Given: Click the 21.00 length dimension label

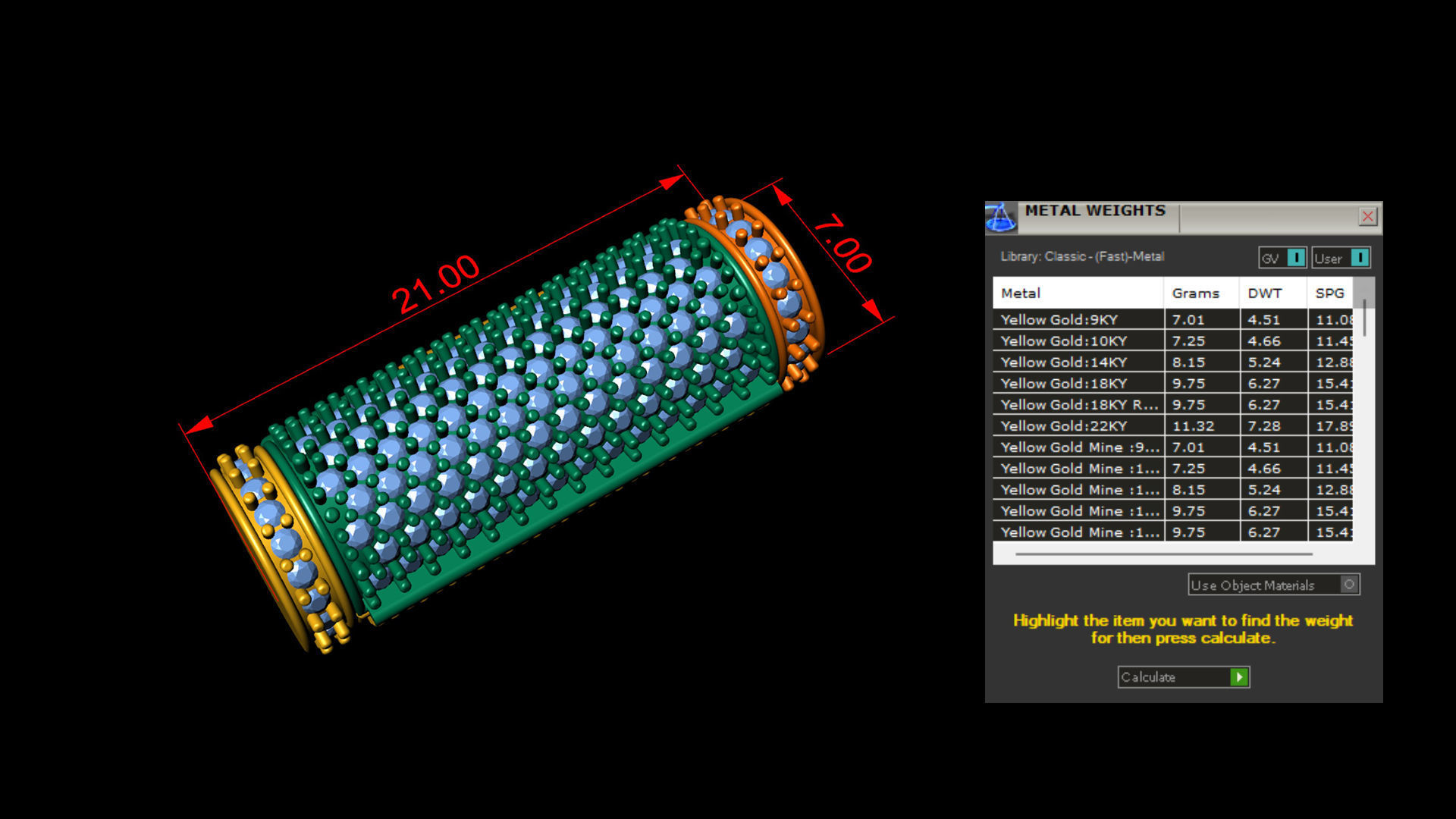Looking at the screenshot, I should 436,284.
